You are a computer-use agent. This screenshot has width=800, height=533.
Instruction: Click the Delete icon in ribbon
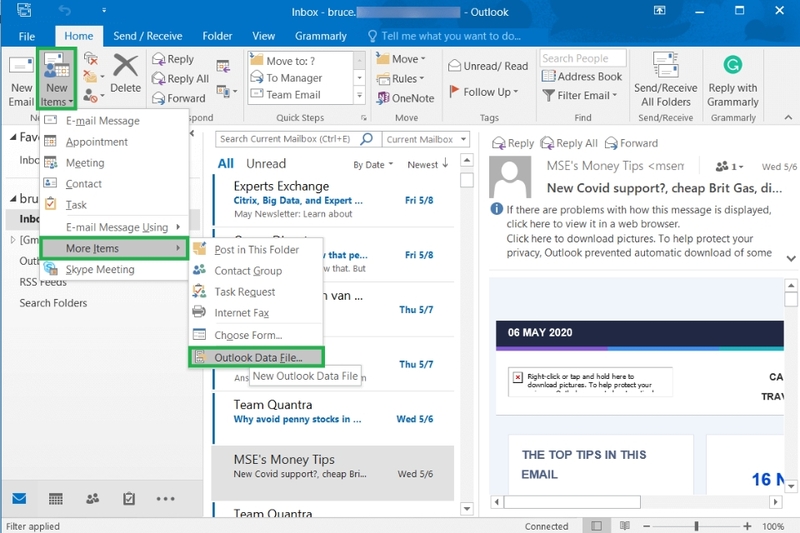tap(126, 75)
